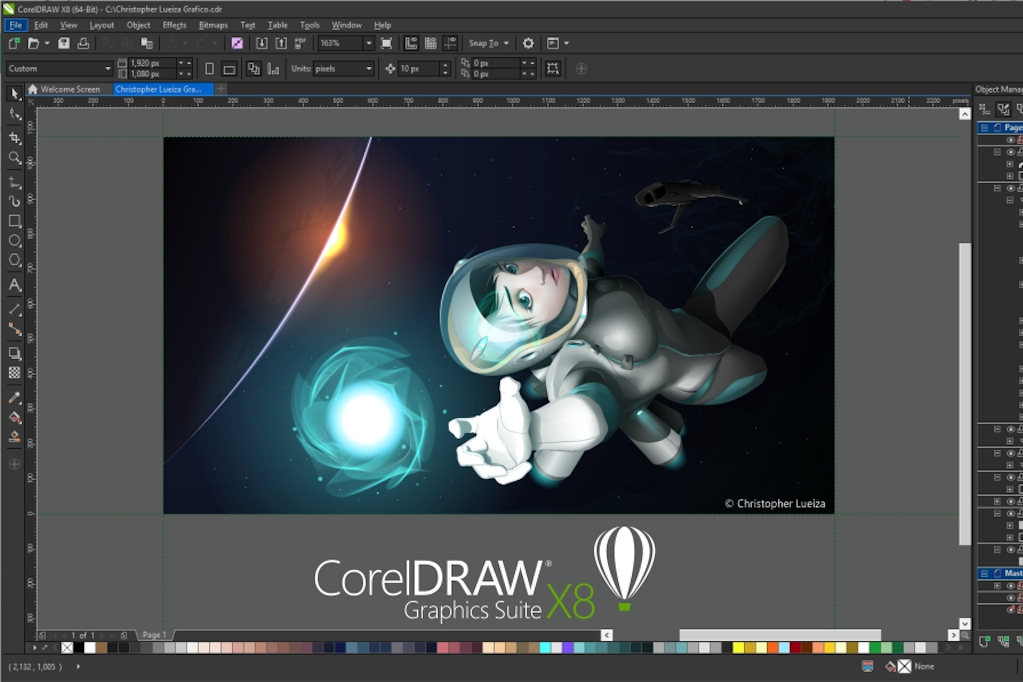Print the document using the printer icon
Viewport: 1023px width, 682px height.
tap(83, 43)
